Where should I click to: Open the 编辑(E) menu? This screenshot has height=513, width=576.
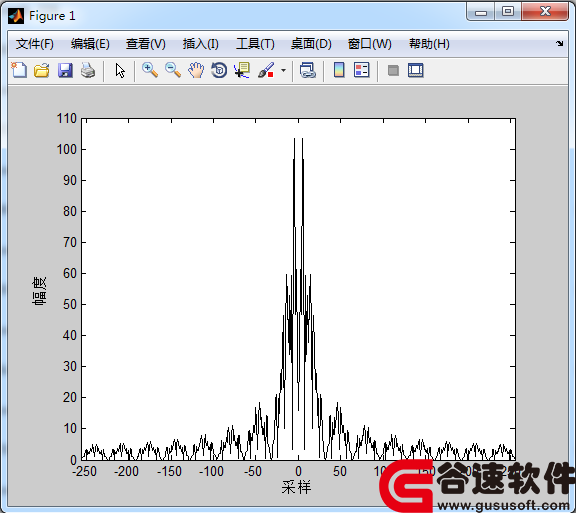[90, 44]
